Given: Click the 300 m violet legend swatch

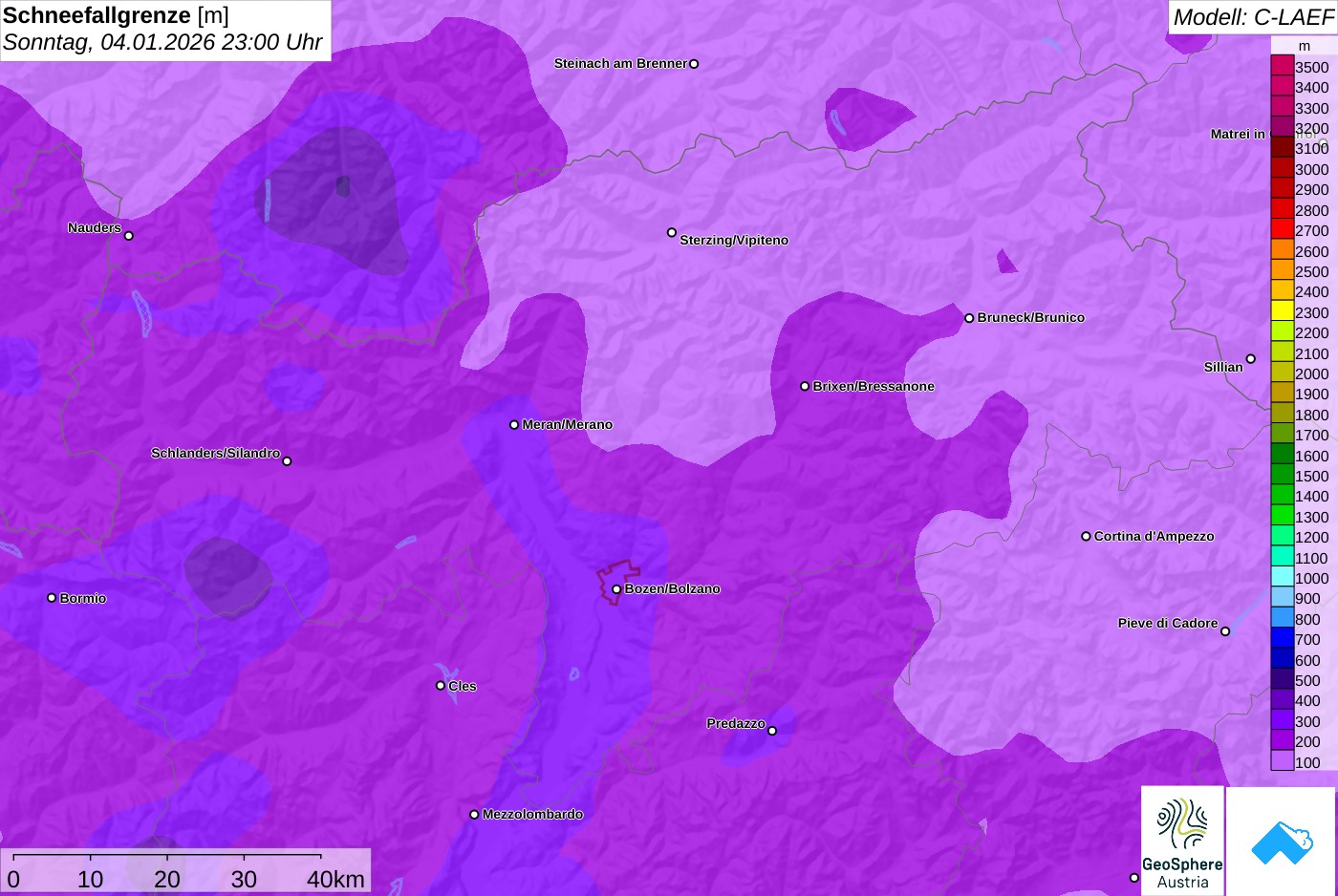Looking at the screenshot, I should tap(1282, 720).
